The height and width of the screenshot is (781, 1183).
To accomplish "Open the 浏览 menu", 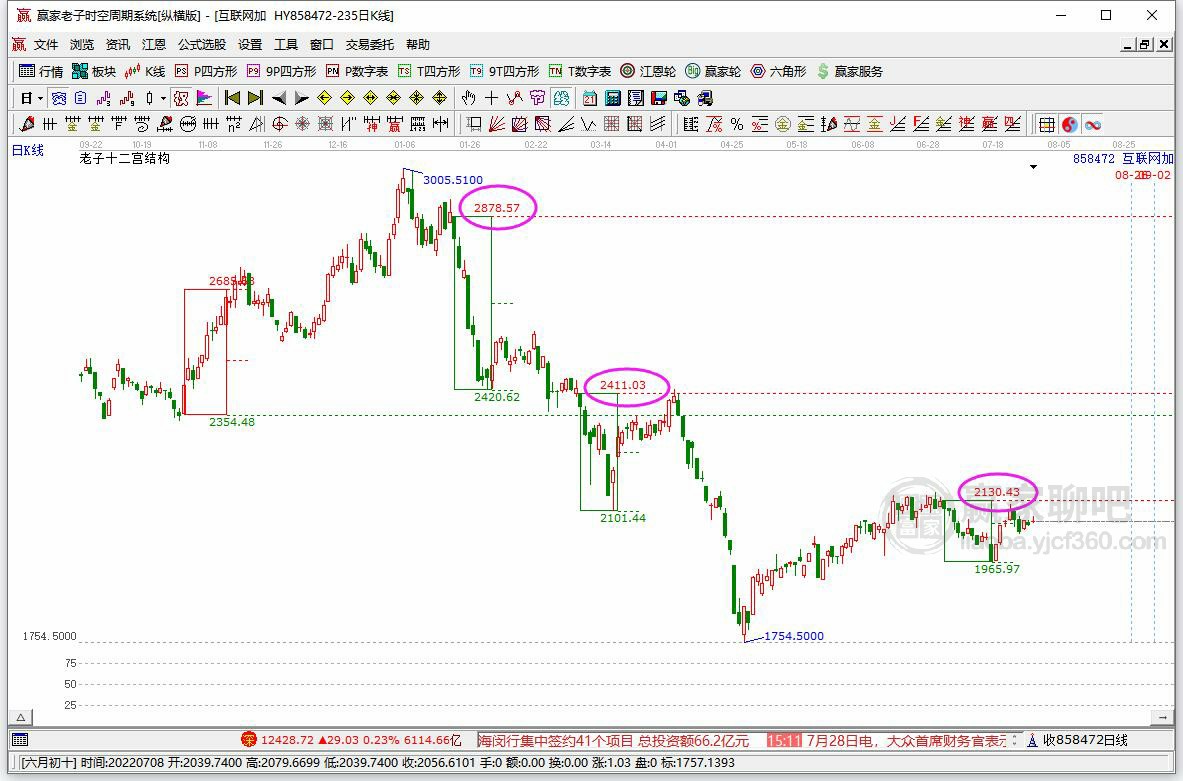I will tap(81, 45).
